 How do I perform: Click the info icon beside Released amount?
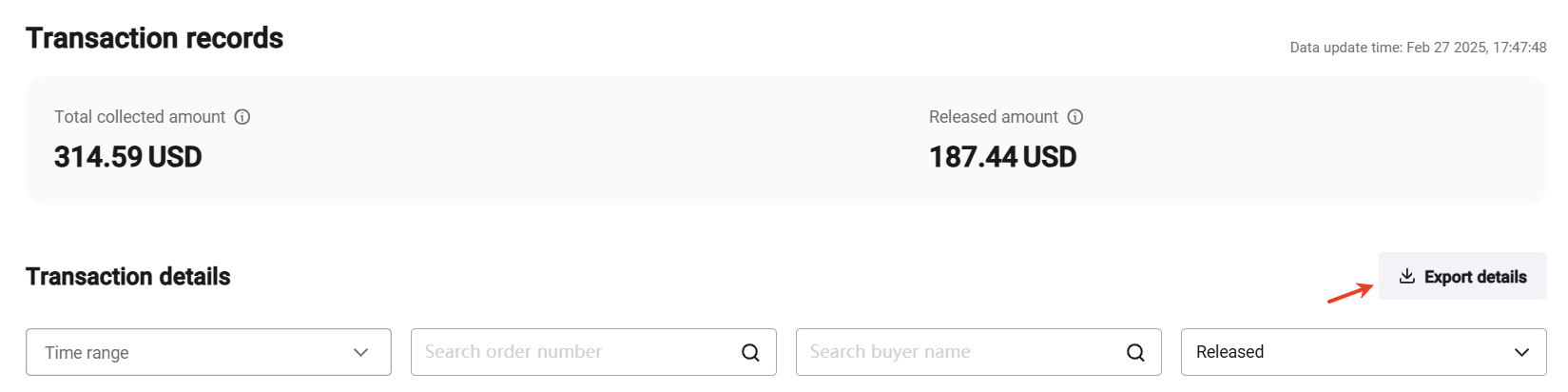click(x=1075, y=117)
